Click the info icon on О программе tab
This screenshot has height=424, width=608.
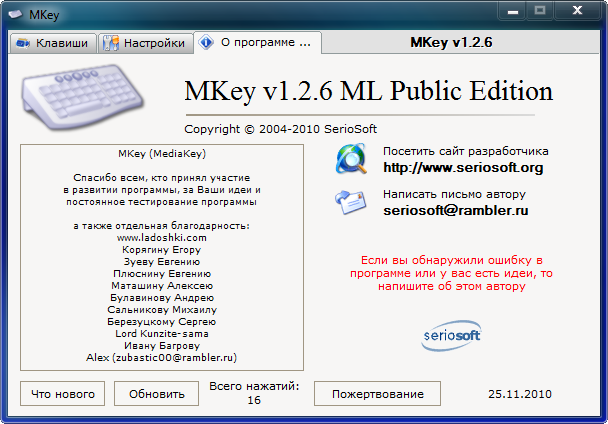206,42
